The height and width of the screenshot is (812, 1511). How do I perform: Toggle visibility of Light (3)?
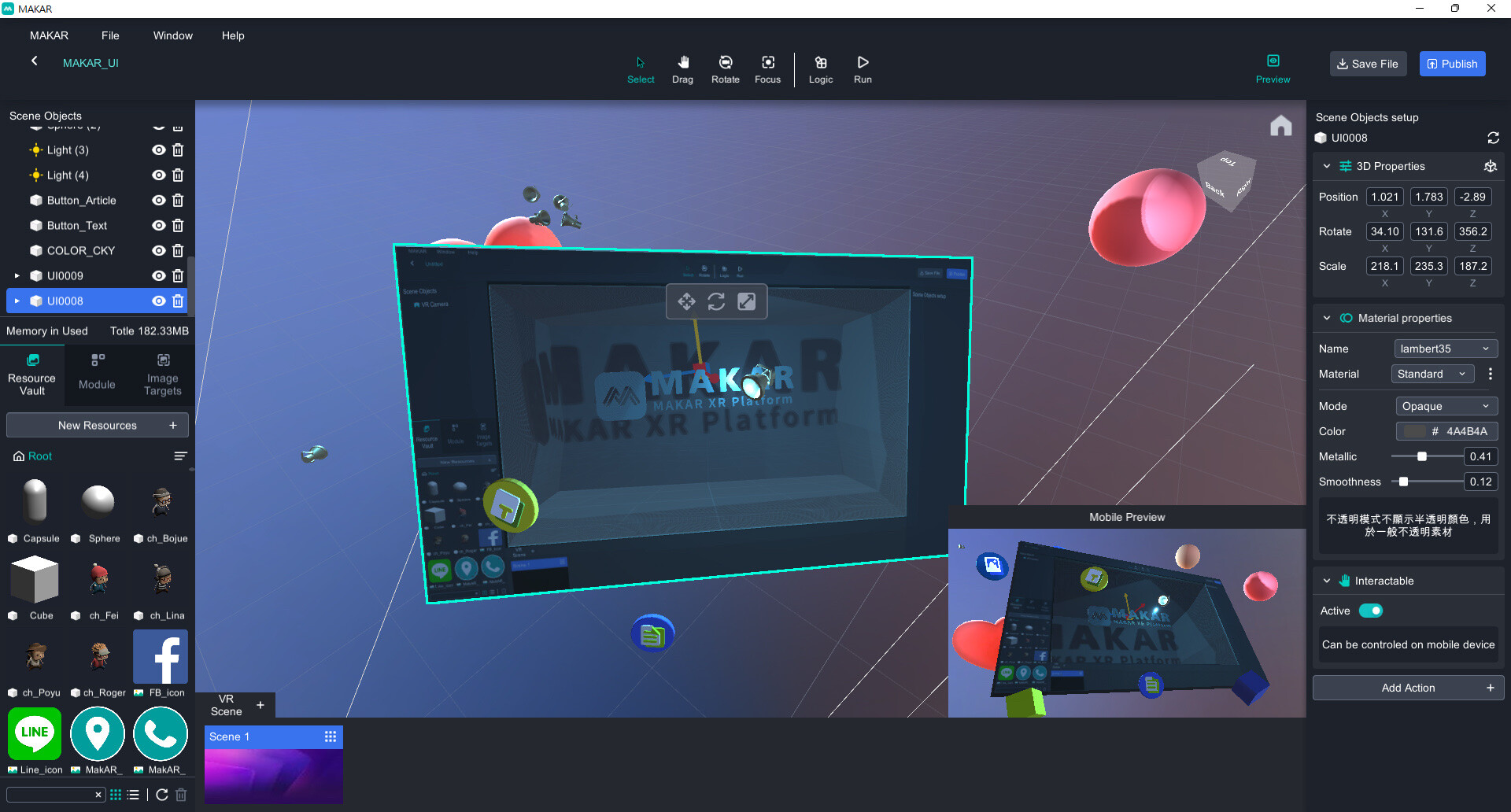coord(157,149)
